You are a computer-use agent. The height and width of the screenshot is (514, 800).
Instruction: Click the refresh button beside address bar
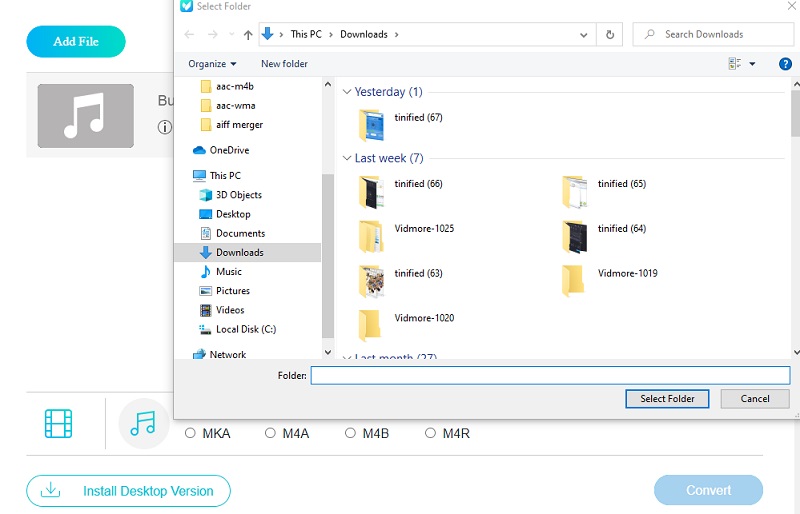pos(610,34)
